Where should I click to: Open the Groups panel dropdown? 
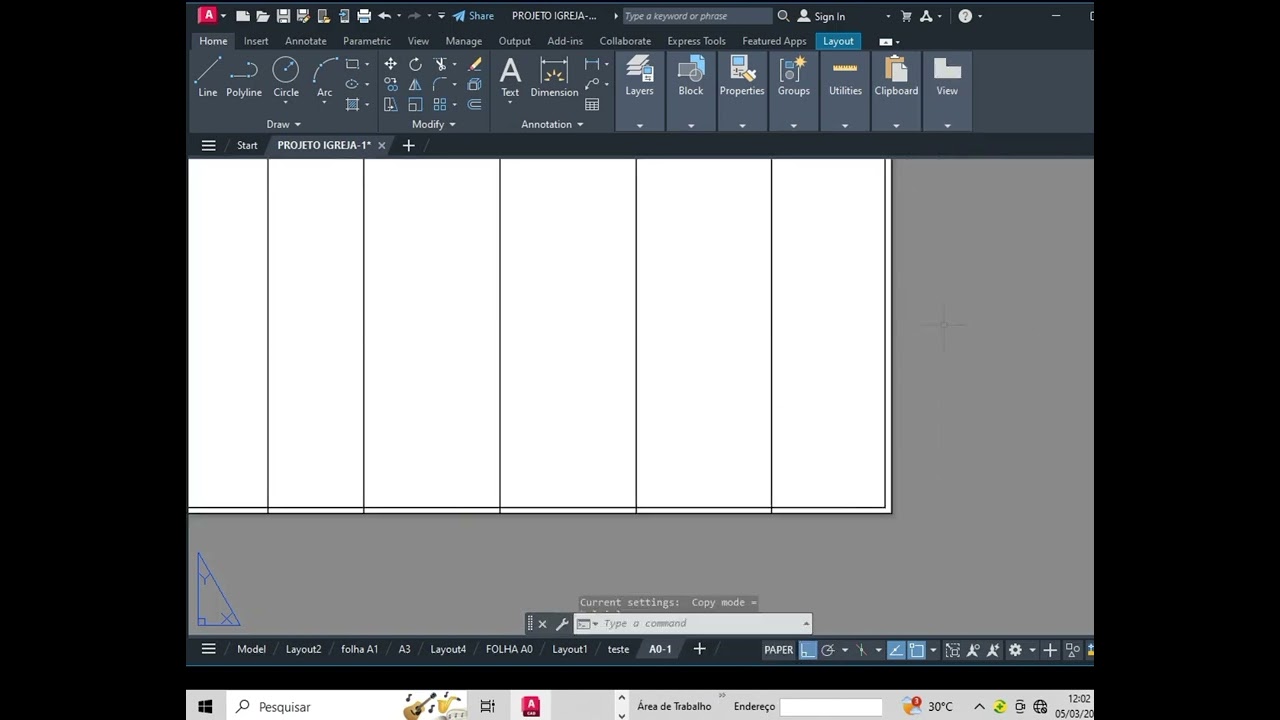point(794,126)
